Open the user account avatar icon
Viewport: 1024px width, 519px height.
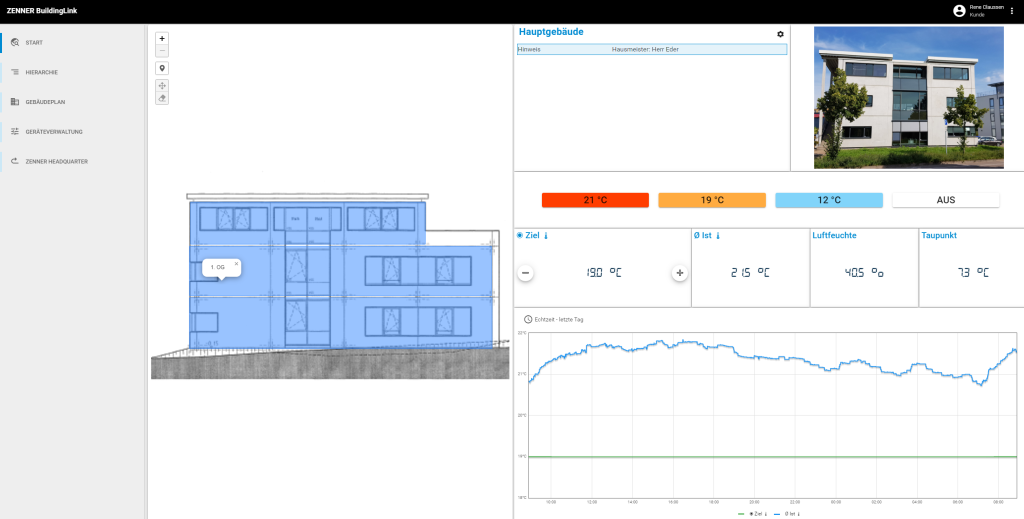pyautogui.click(x=959, y=10)
